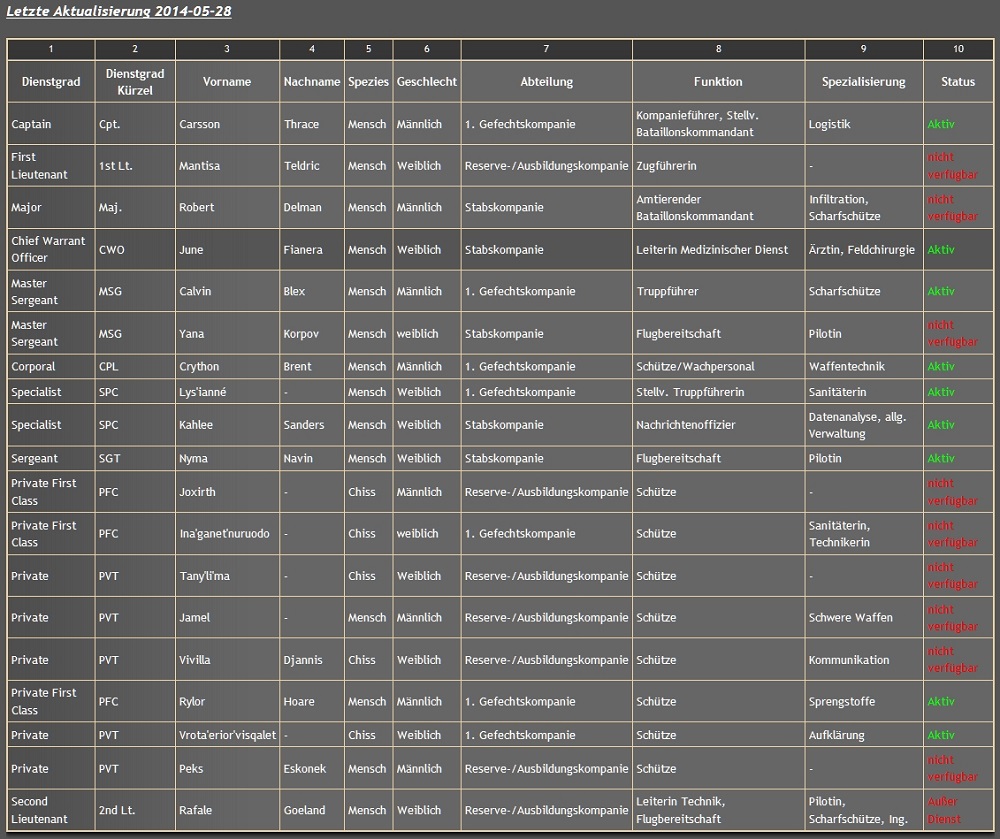Click the first name "Carsson"
This screenshot has width=1000, height=839.
[x=199, y=124]
